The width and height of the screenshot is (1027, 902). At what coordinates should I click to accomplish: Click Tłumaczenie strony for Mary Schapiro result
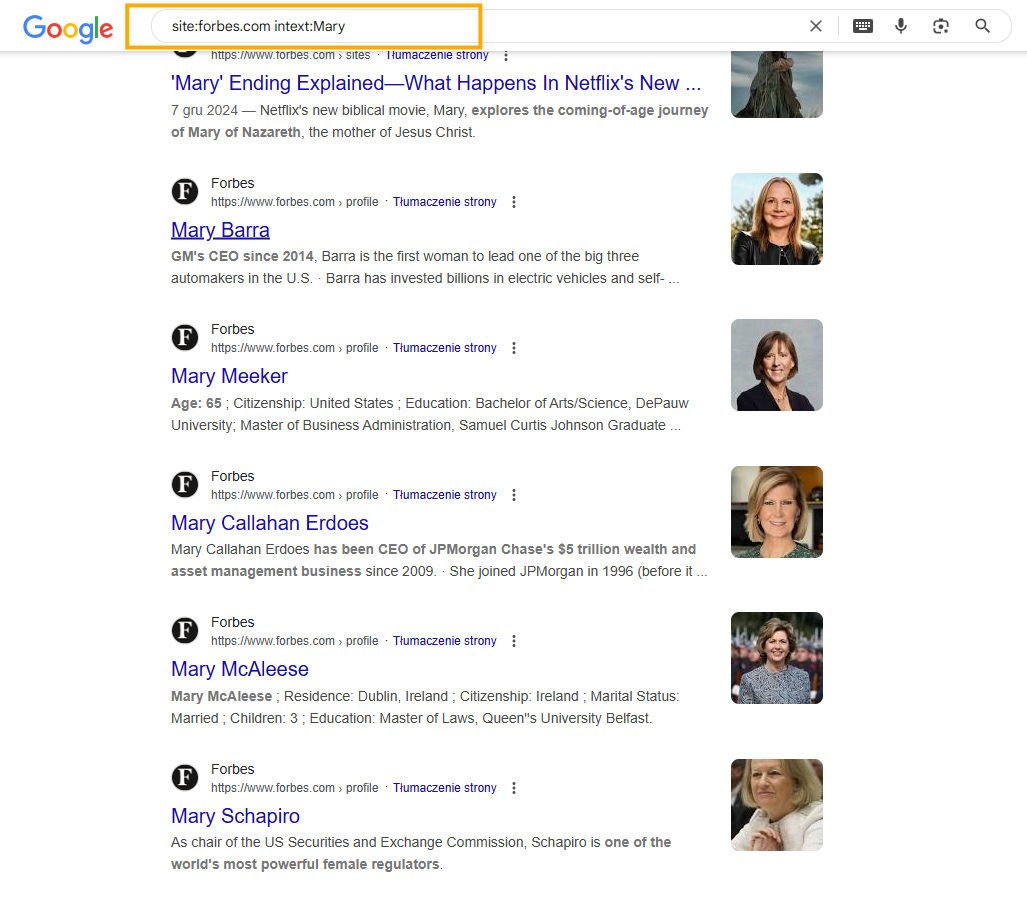click(x=445, y=787)
